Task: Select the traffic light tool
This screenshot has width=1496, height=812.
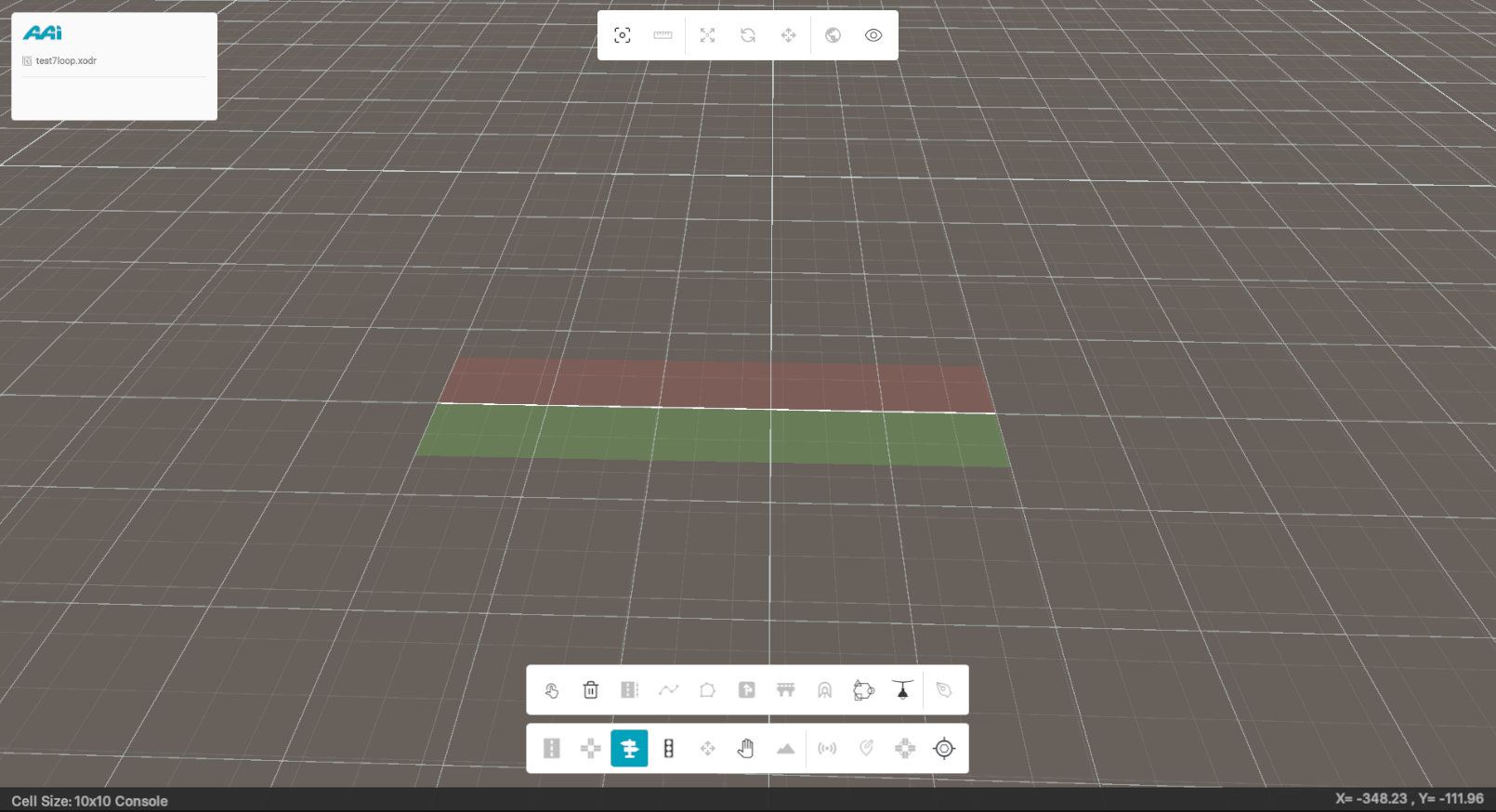Action: pyautogui.click(x=668, y=748)
